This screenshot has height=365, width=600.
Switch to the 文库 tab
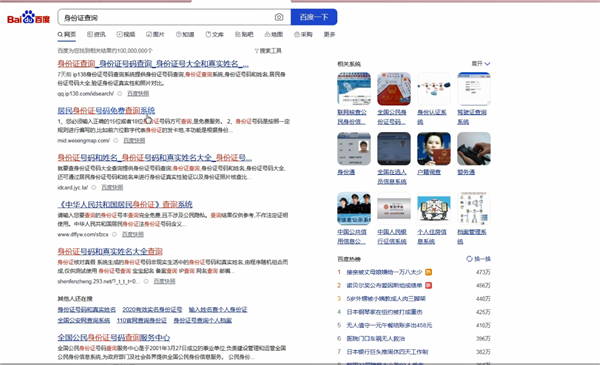tap(215, 34)
